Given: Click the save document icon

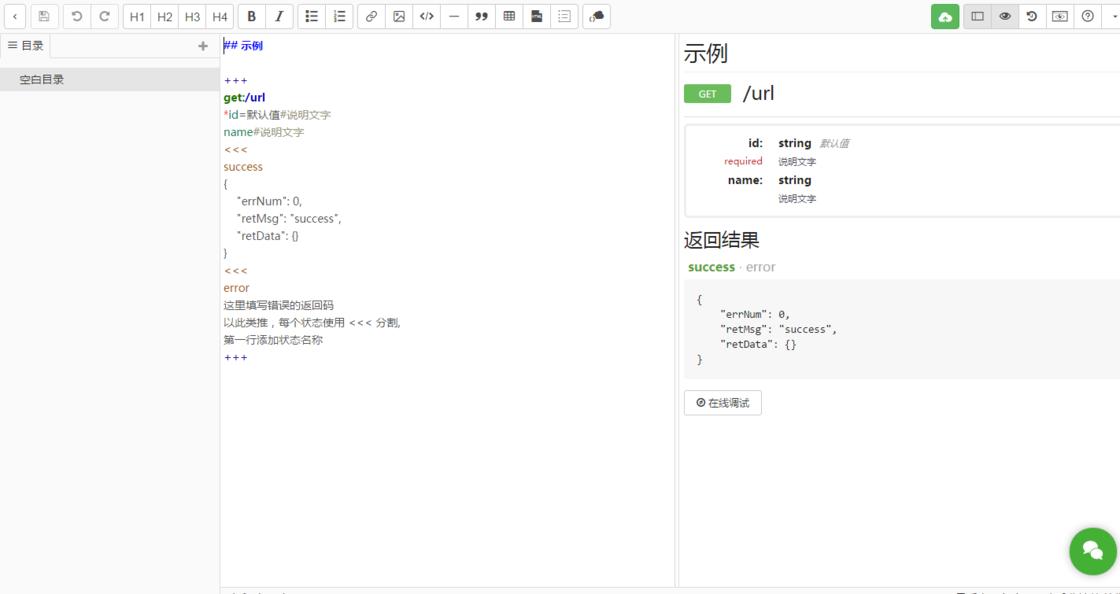Looking at the screenshot, I should pos(44,16).
